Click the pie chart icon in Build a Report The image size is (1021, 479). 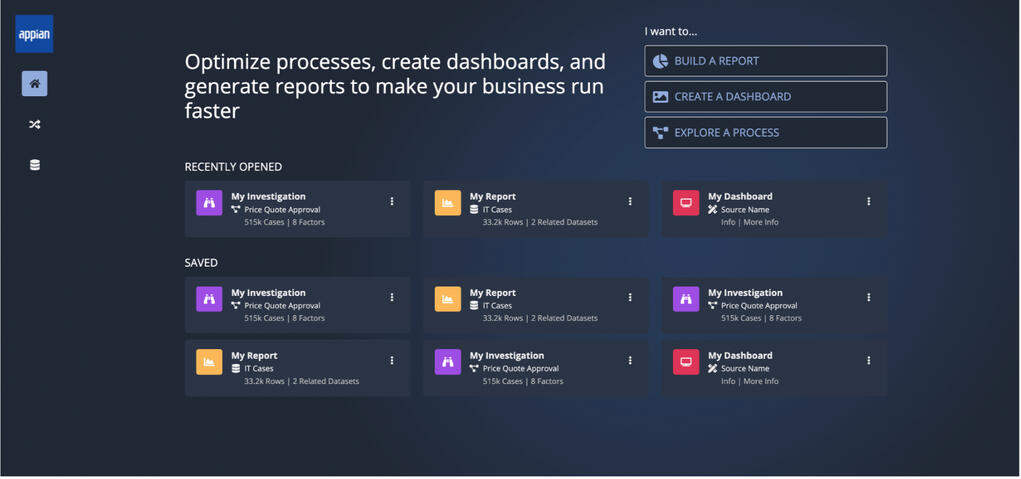pyautogui.click(x=660, y=61)
